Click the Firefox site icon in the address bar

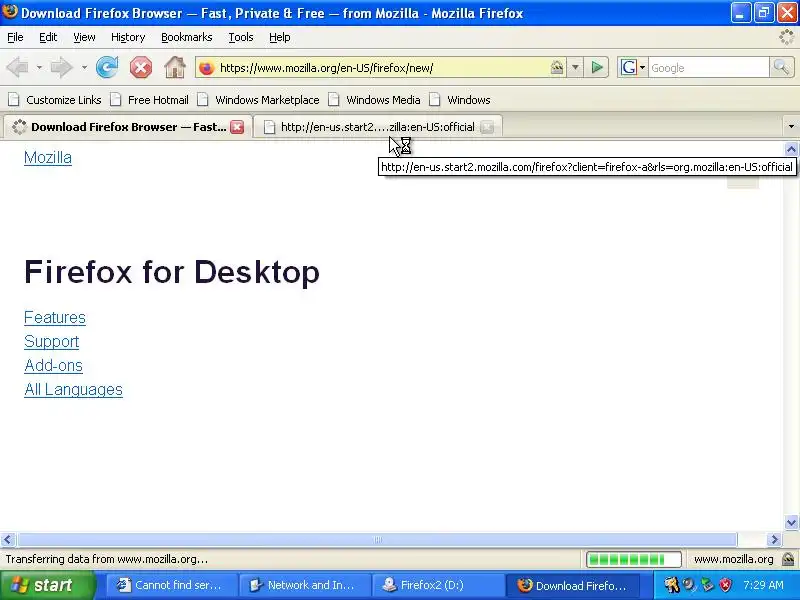207,68
